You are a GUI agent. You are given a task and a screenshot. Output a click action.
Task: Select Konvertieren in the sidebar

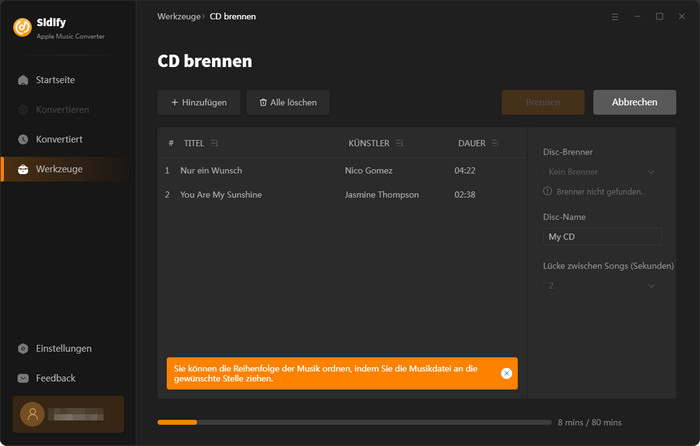[x=54, y=109]
